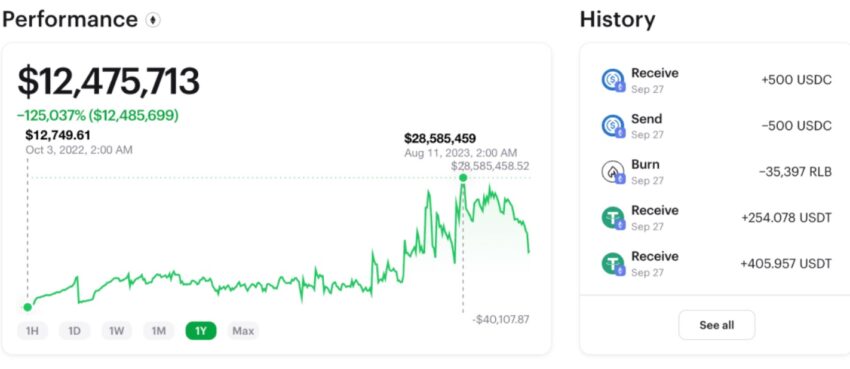Image resolution: width=850 pixels, height=369 pixels.
Task: Click the starting point dot on chart
Action: click(28, 307)
